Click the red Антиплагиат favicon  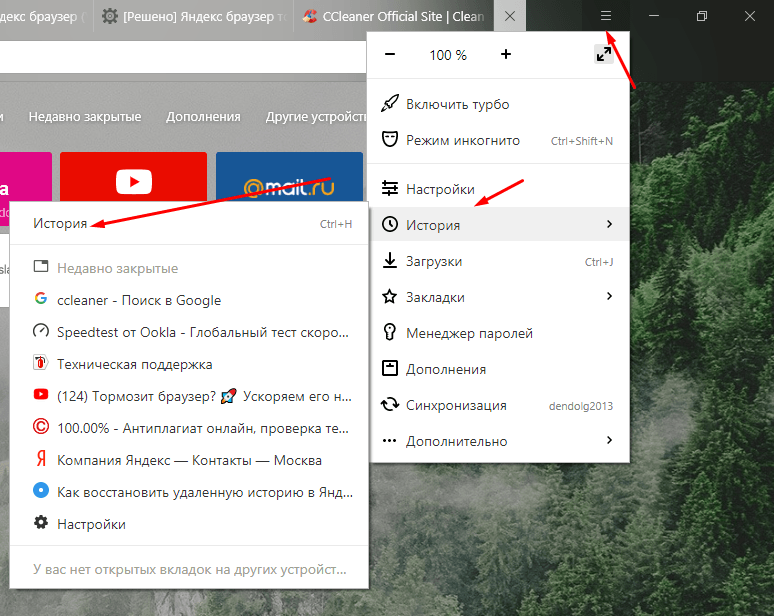point(41,426)
